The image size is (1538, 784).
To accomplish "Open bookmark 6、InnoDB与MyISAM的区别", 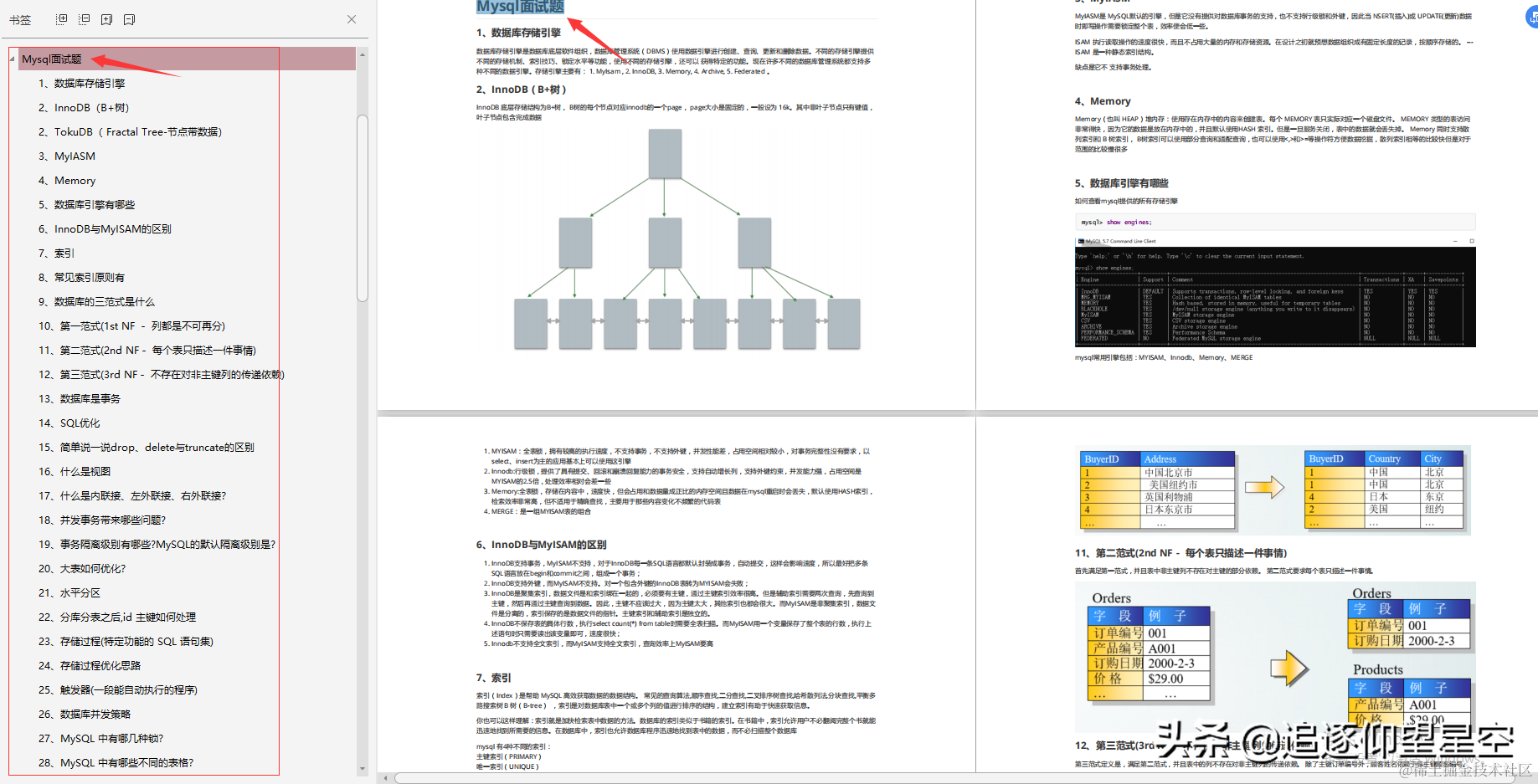I will (x=105, y=228).
